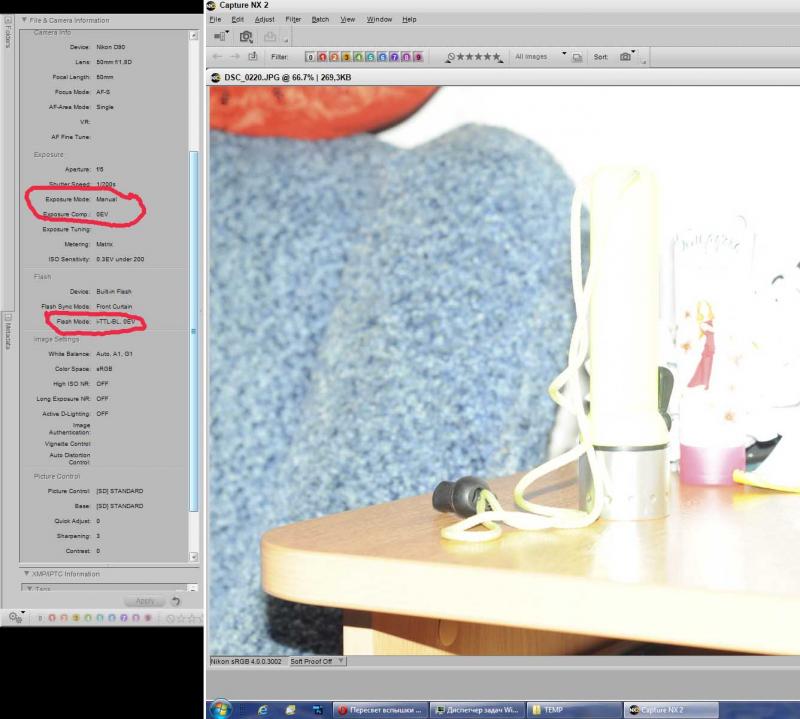Open the All Images dropdown
800x719 pixels.
[540, 57]
